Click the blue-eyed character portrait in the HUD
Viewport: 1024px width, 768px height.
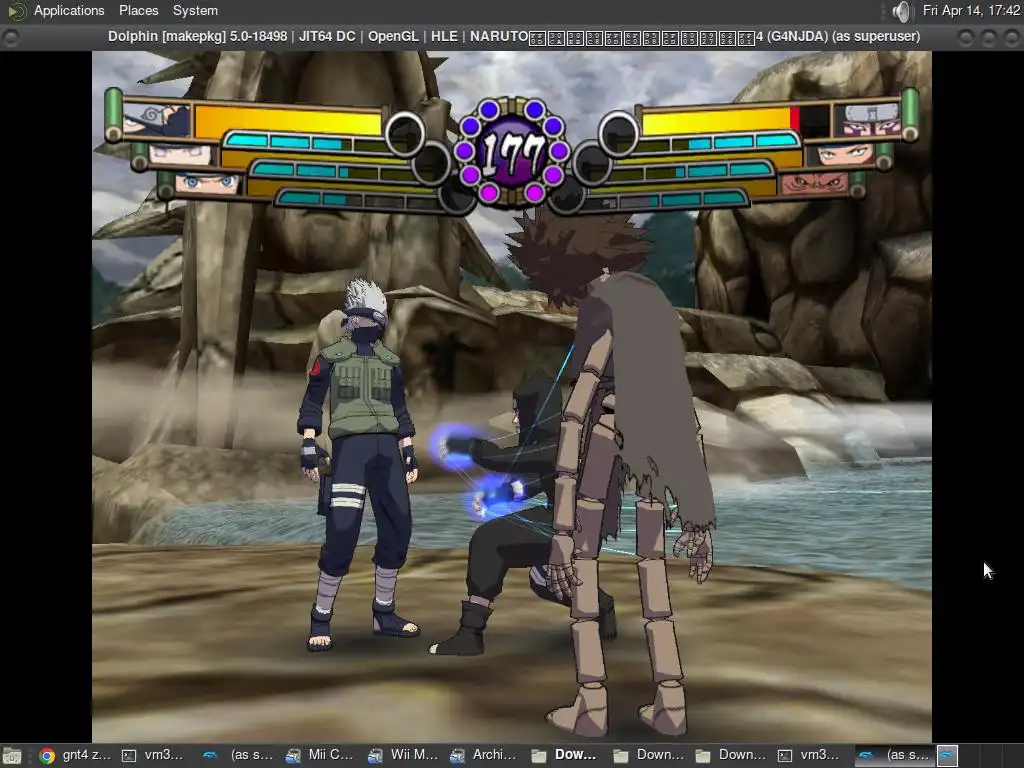click(x=208, y=183)
